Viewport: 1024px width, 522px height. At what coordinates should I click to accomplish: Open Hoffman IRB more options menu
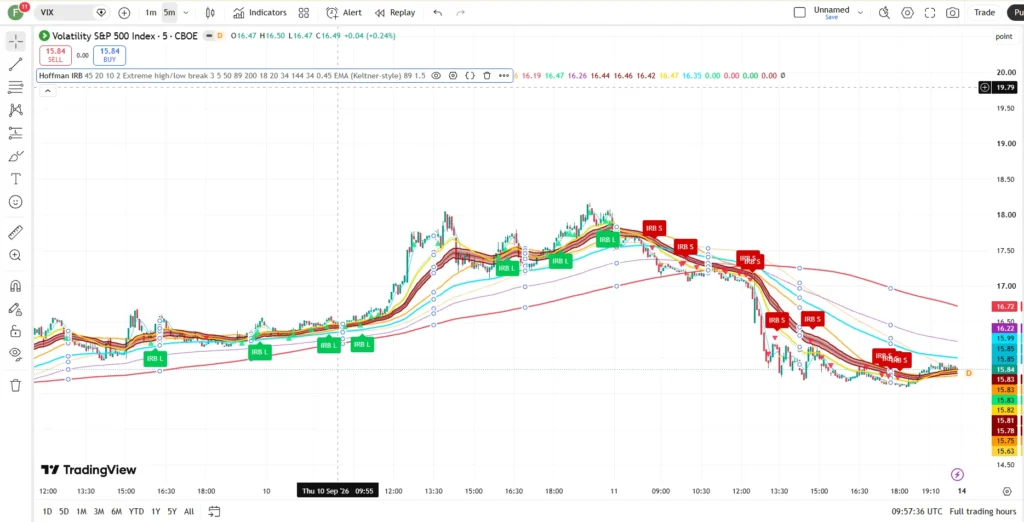tap(504, 76)
